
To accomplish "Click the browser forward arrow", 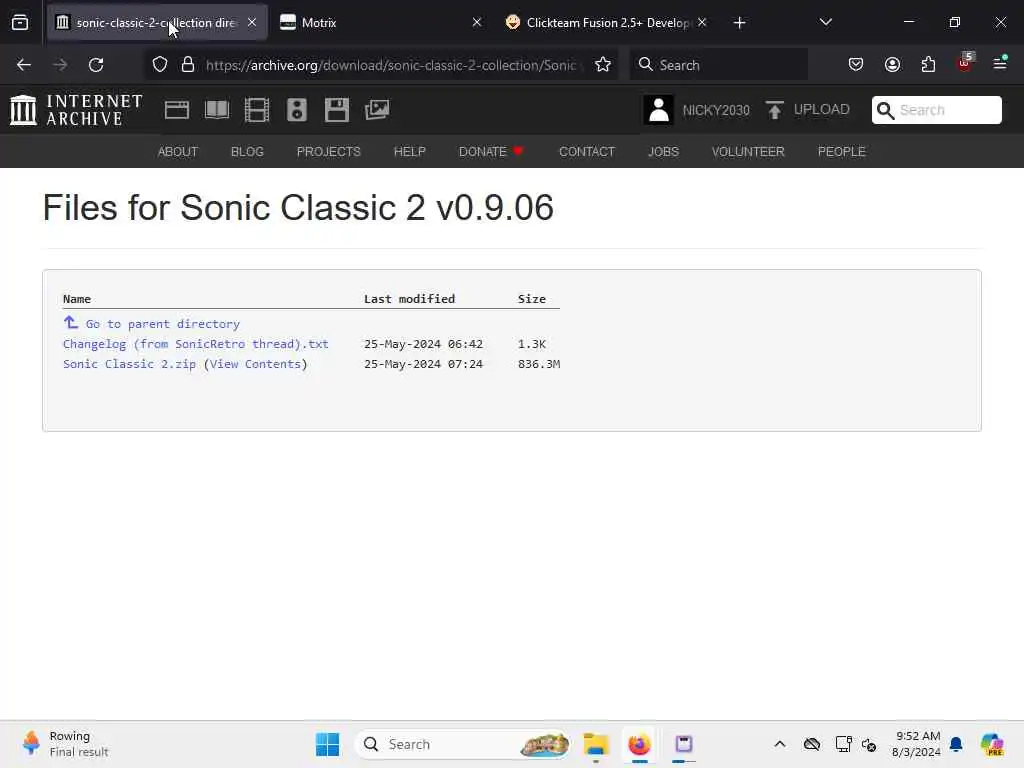I will tap(60, 65).
